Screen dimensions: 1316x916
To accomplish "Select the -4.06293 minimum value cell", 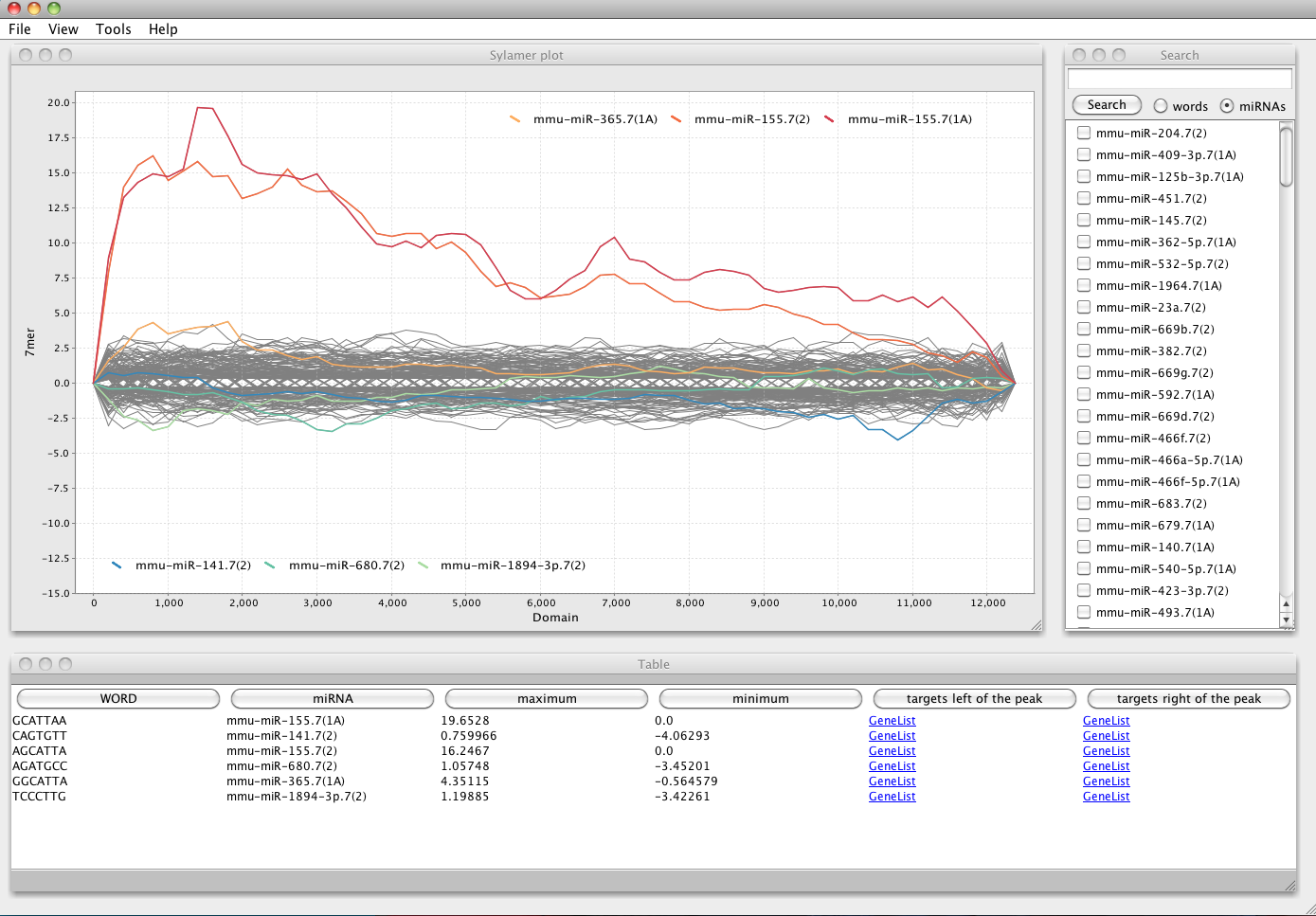I will [x=682, y=736].
